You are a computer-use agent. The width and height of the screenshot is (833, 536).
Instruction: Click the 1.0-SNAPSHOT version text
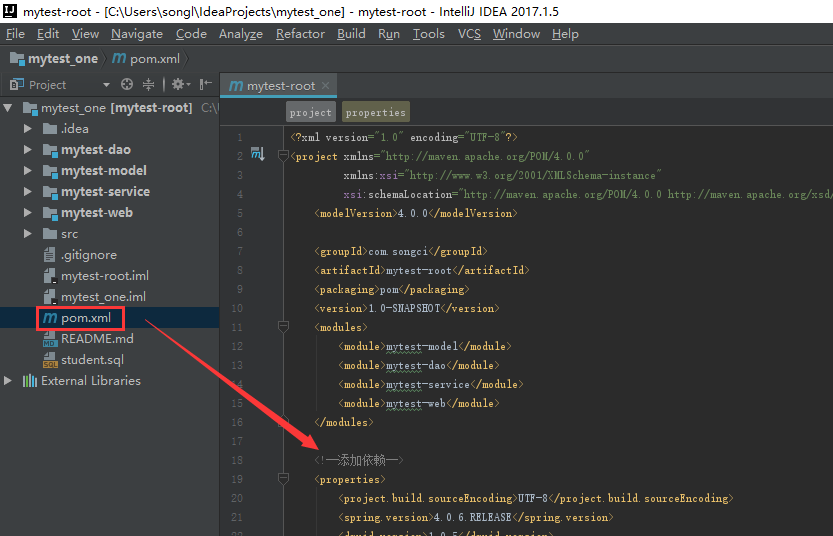(x=404, y=308)
